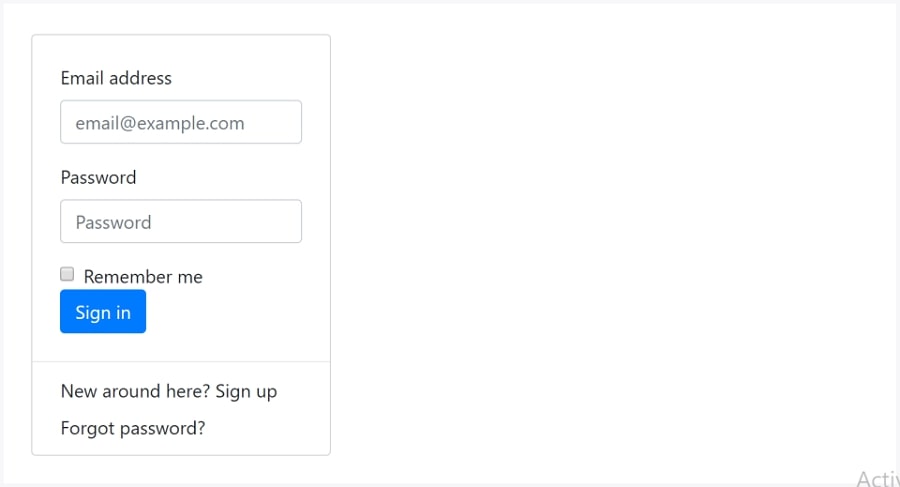The width and height of the screenshot is (900, 487).
Task: Open the New around here? Sign up link
Action: coord(168,391)
